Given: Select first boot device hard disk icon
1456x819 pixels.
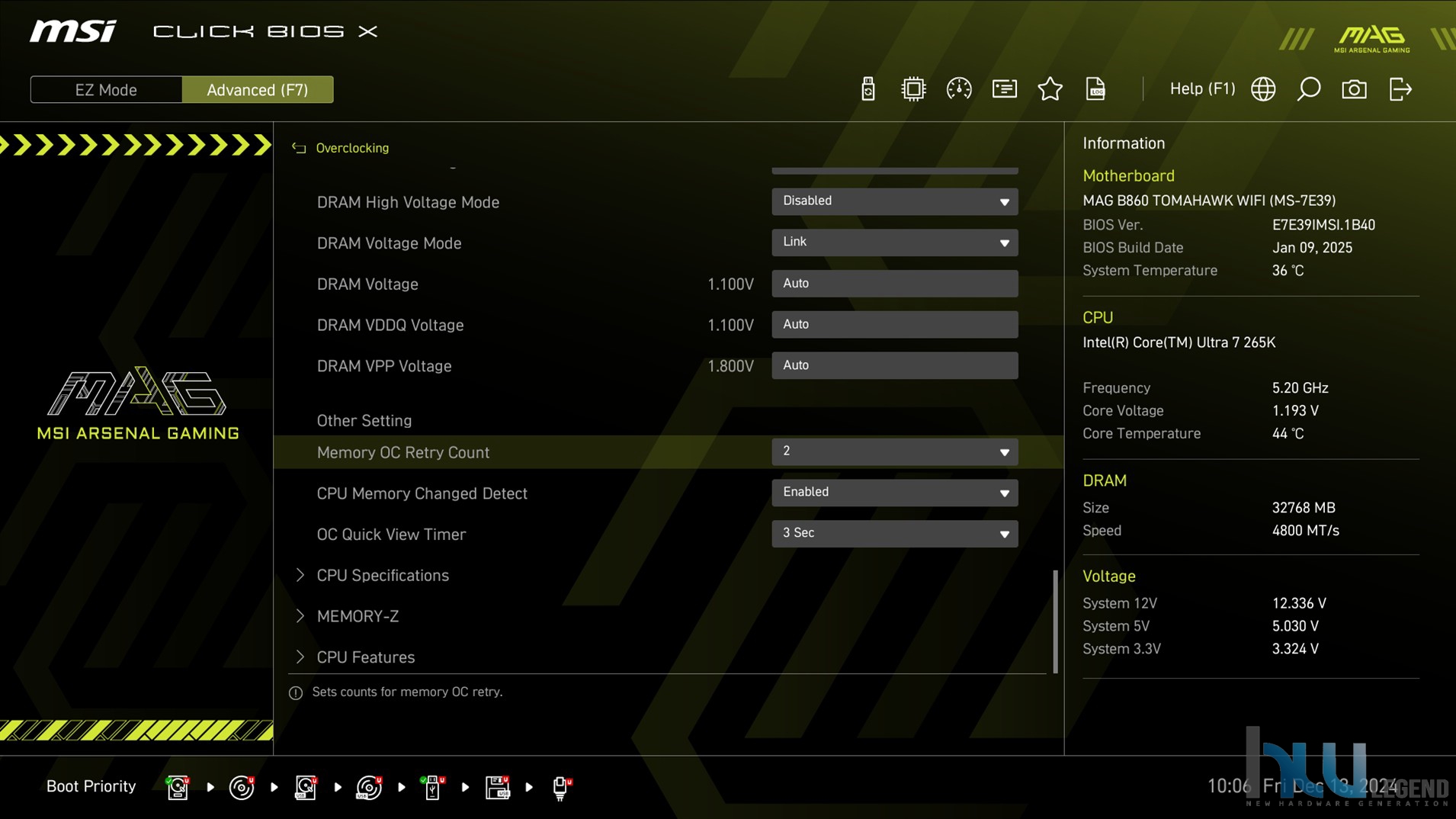Looking at the screenshot, I should tap(178, 787).
